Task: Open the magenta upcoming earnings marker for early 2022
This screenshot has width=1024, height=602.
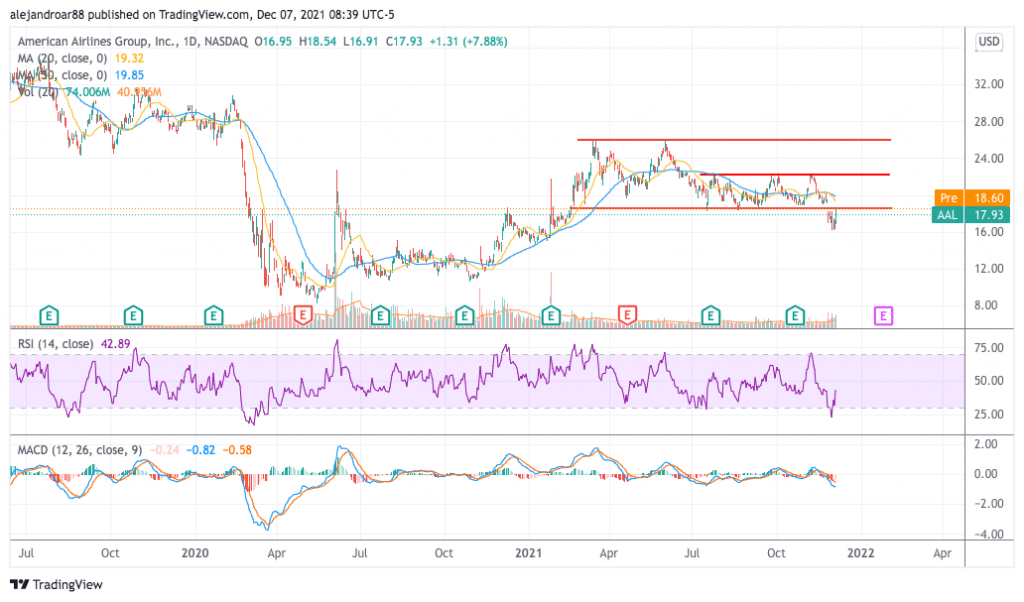Action: [883, 316]
